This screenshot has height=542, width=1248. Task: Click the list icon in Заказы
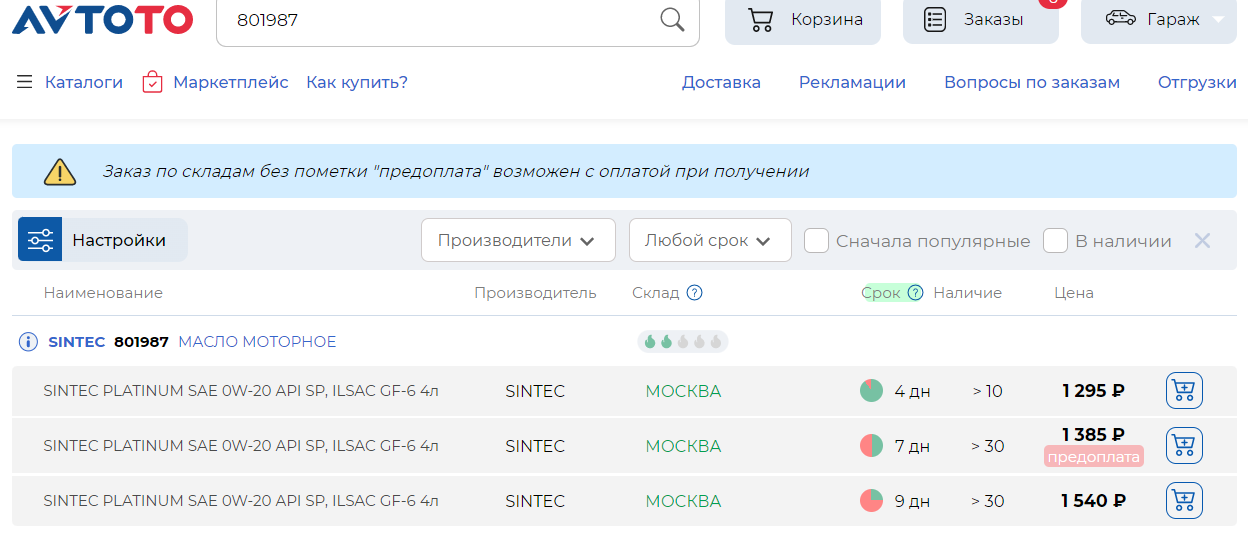click(x=935, y=19)
